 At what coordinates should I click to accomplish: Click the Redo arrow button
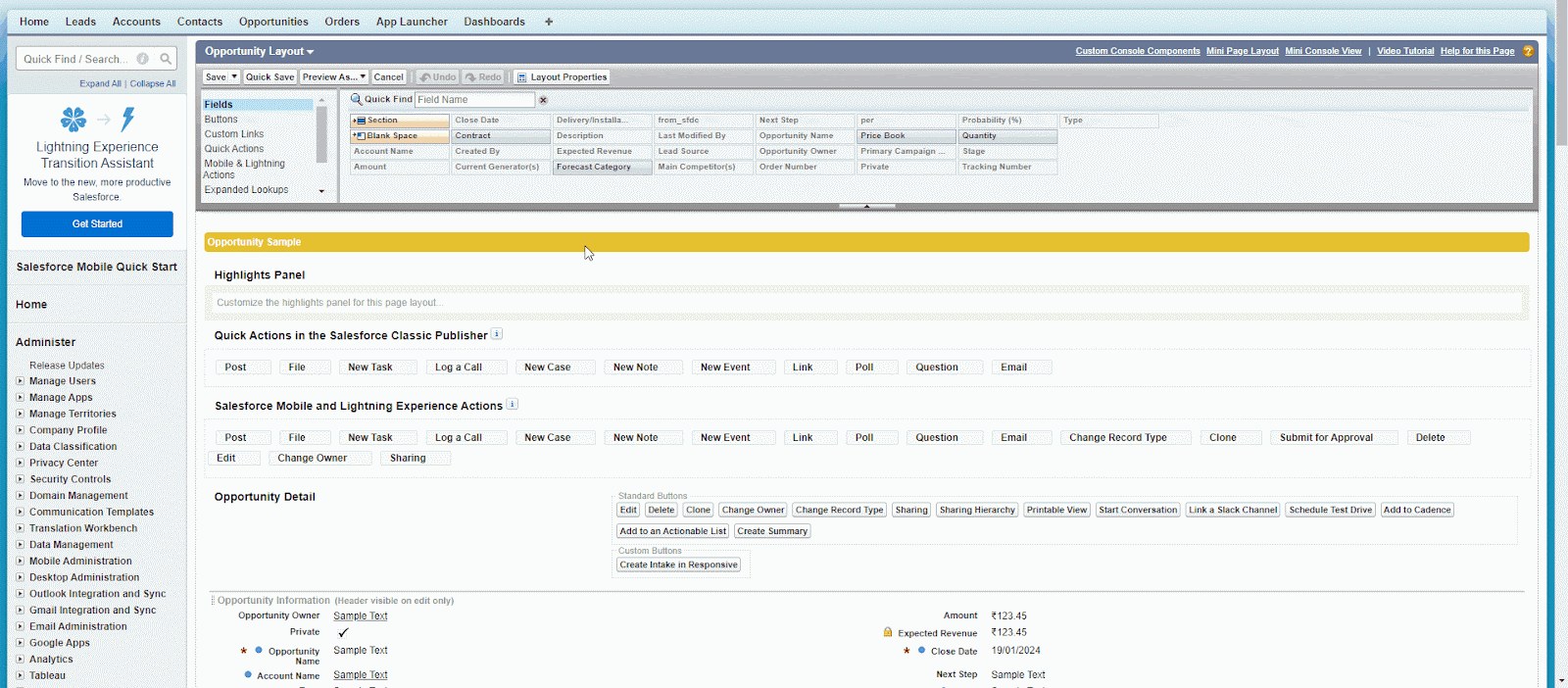coord(483,77)
